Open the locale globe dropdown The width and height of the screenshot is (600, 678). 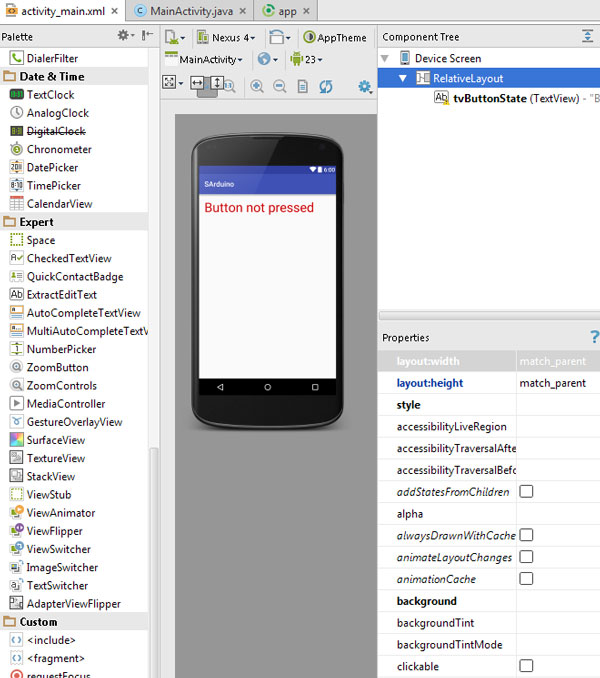coord(267,59)
